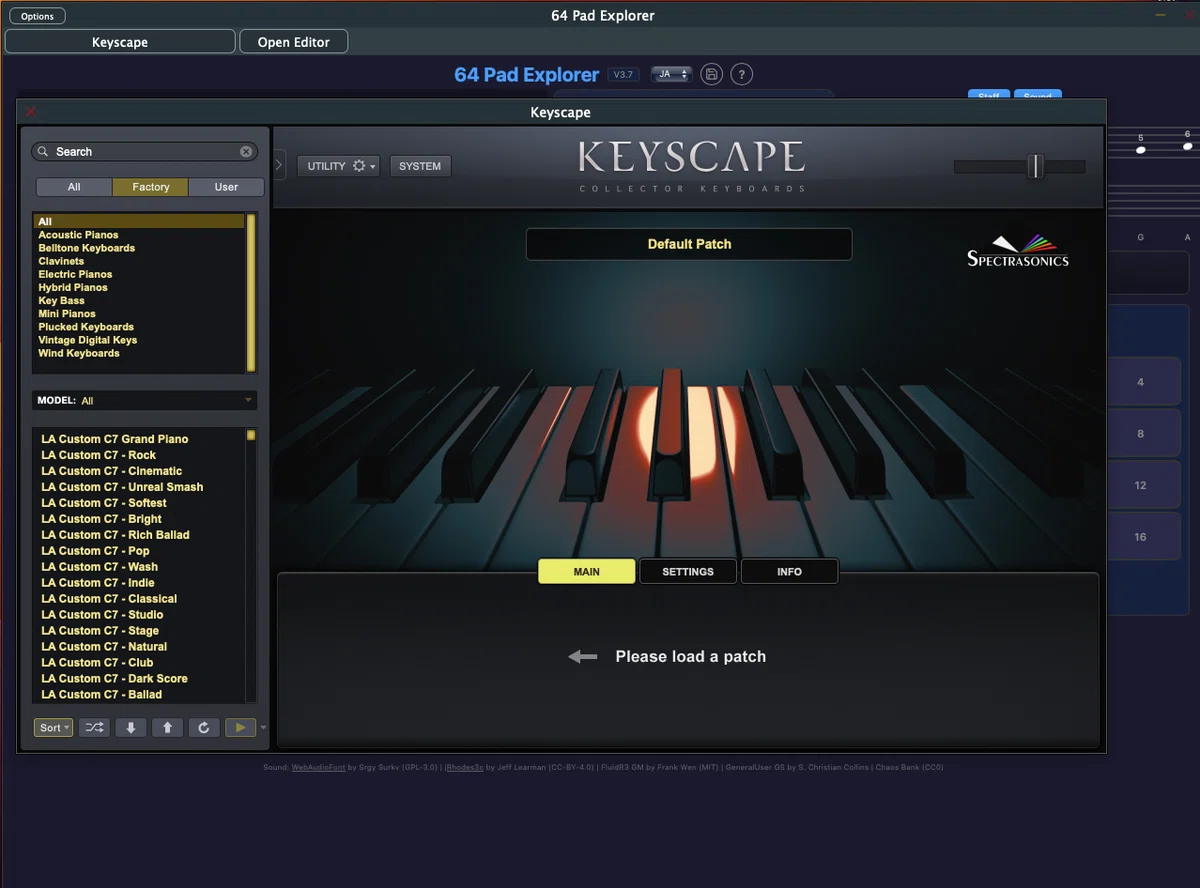Collapse the browser with the side arrow

point(280,164)
